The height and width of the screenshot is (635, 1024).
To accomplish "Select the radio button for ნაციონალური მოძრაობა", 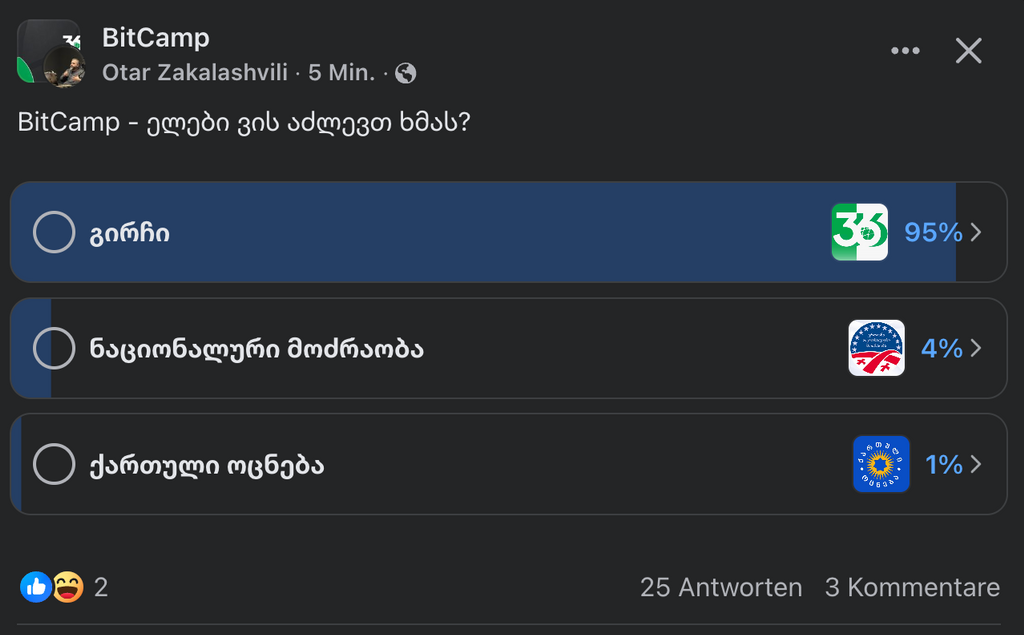I will tap(54, 348).
